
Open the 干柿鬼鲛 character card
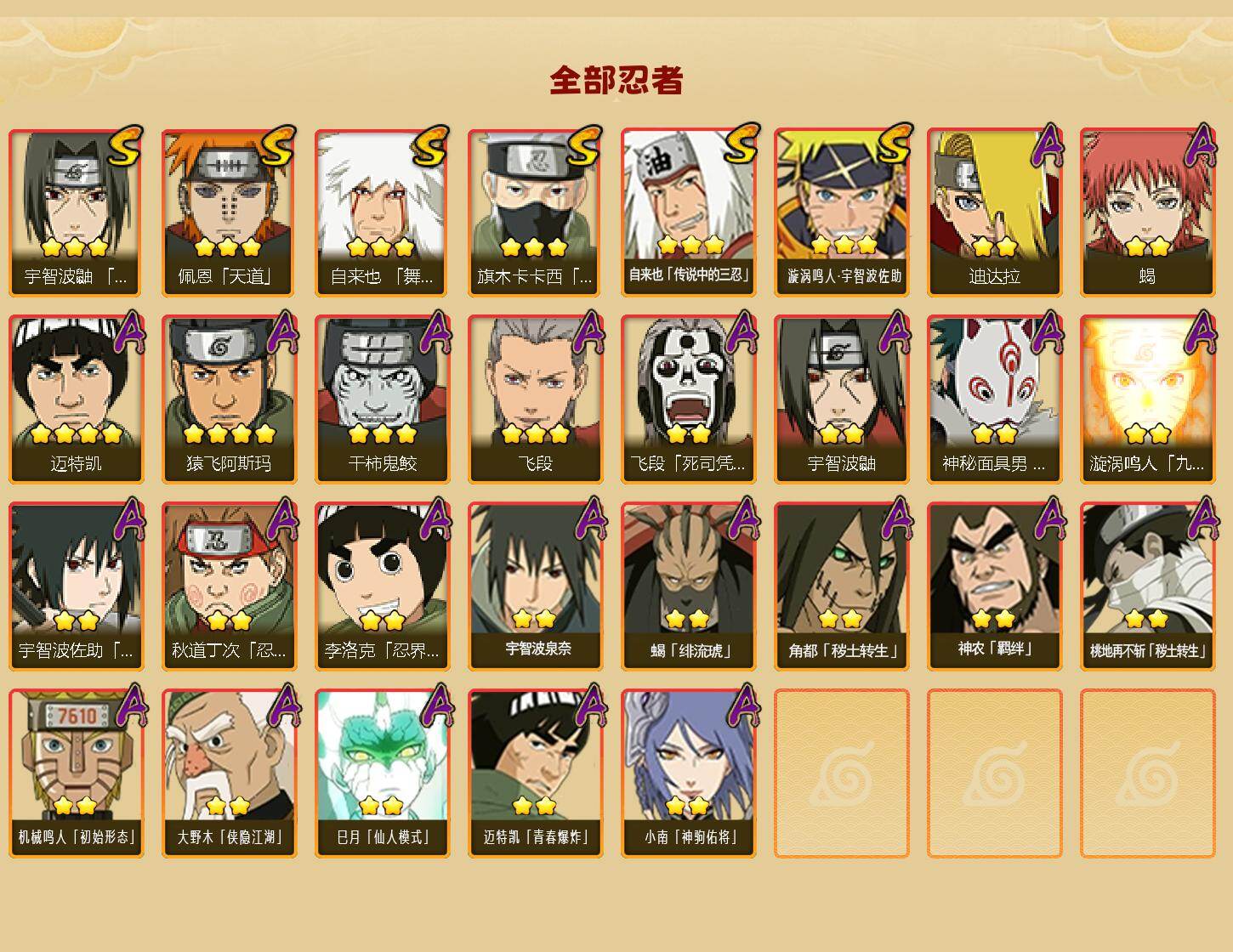pyautogui.click(x=382, y=399)
